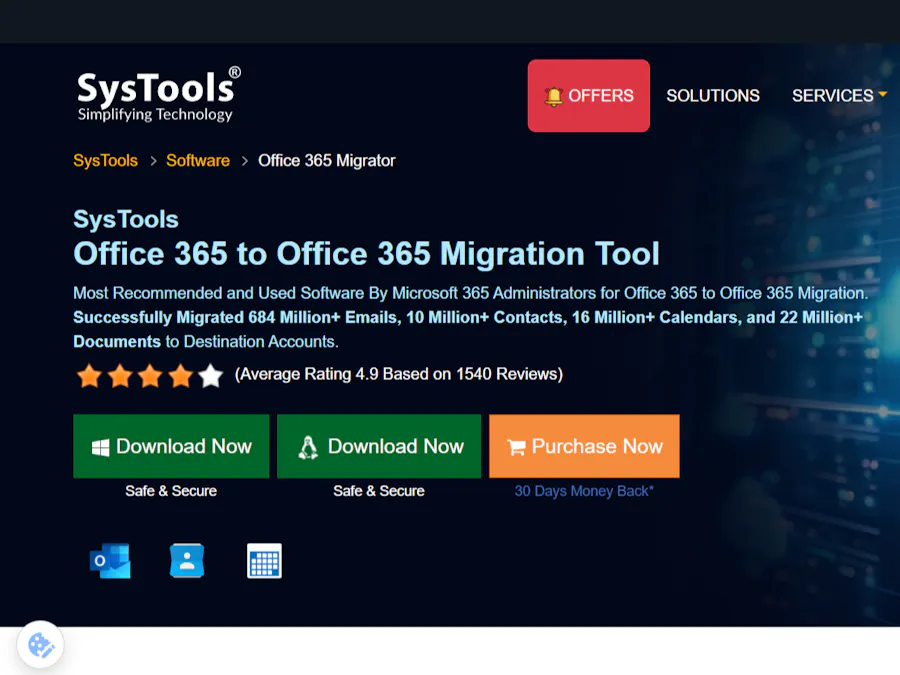900x675 pixels.
Task: Click the first gold rating star
Action: (x=90, y=376)
